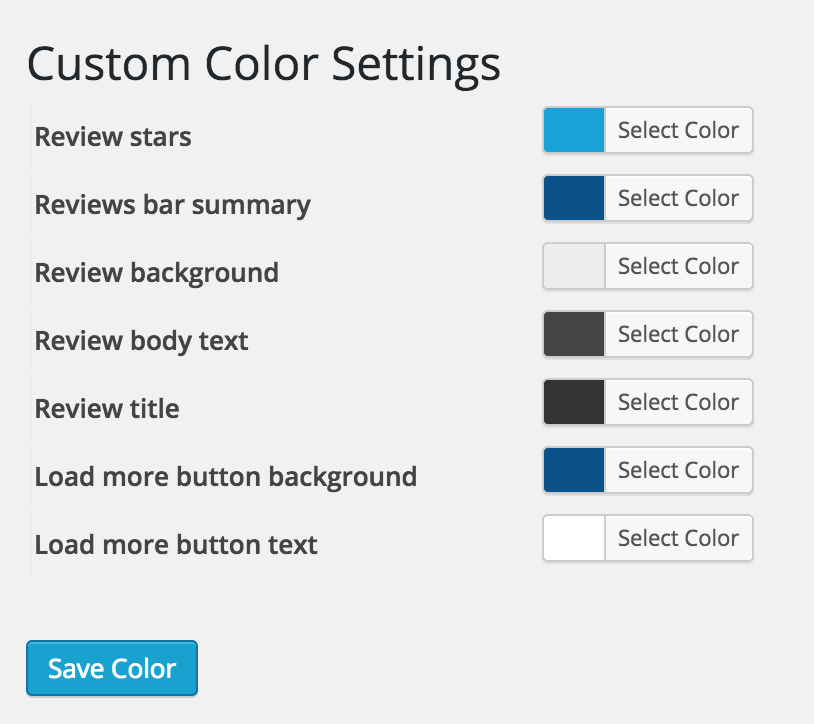Open Select Color for Review body text
This screenshot has width=814, height=724.
678,334
